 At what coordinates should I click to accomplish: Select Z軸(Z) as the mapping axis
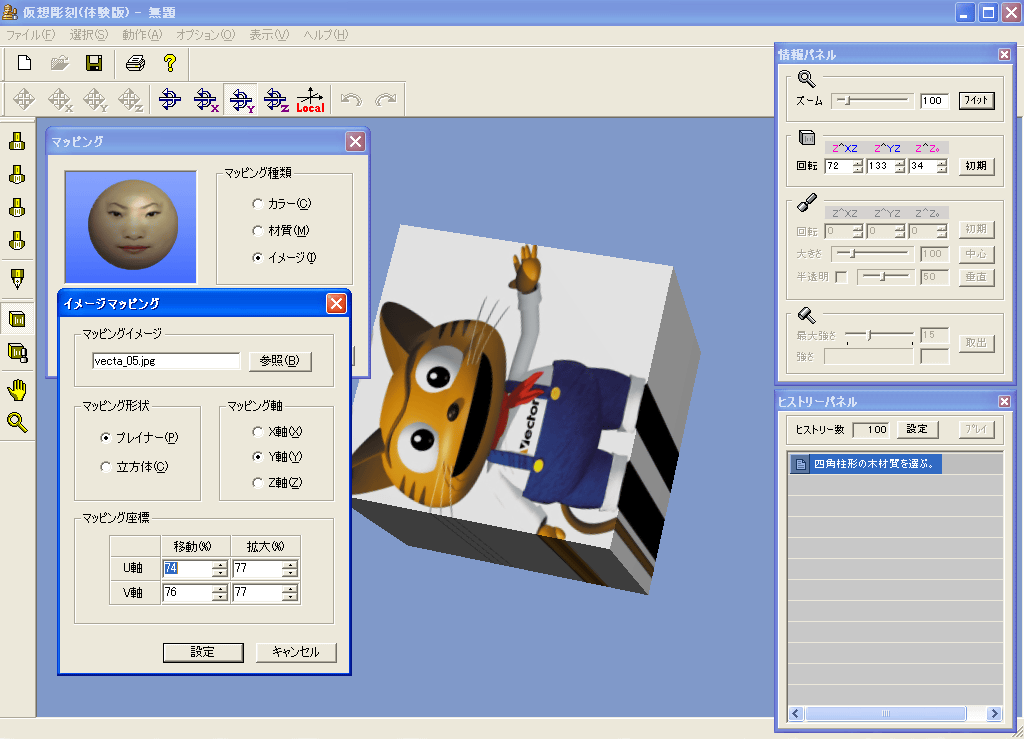257,482
